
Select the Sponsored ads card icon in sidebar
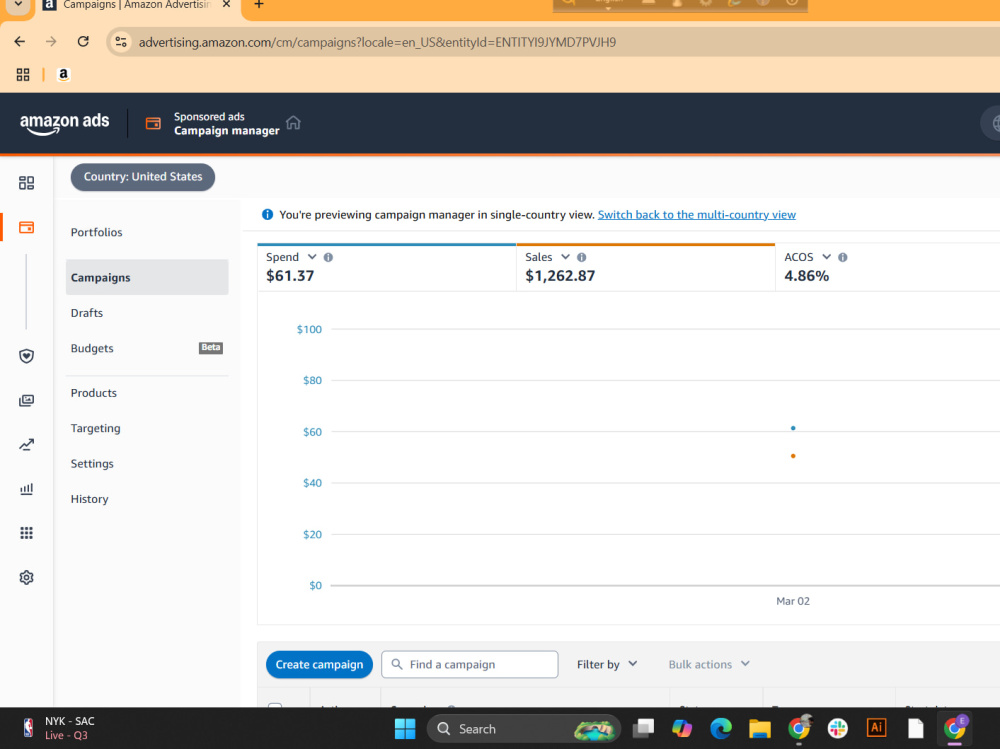pos(26,227)
